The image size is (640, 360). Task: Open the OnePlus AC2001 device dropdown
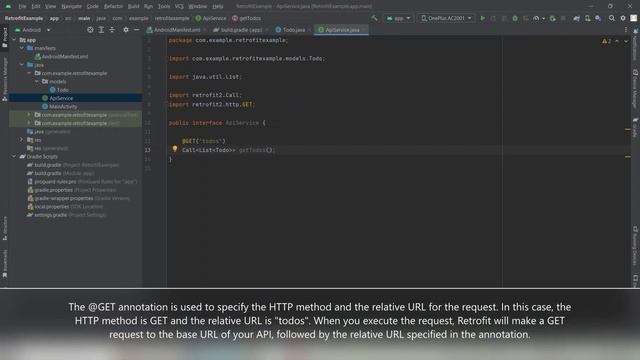[446, 18]
